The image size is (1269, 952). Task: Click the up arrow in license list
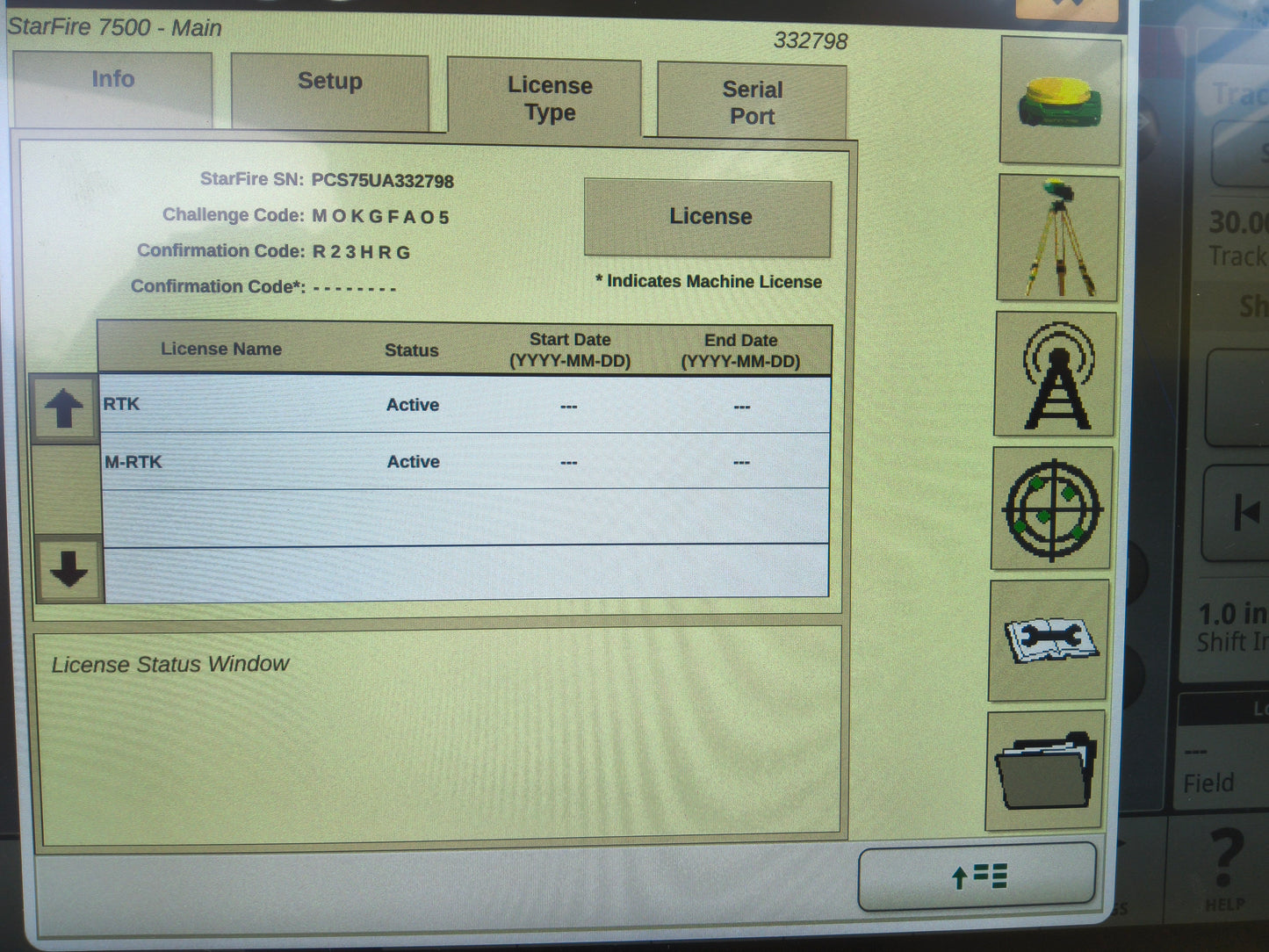[64, 408]
